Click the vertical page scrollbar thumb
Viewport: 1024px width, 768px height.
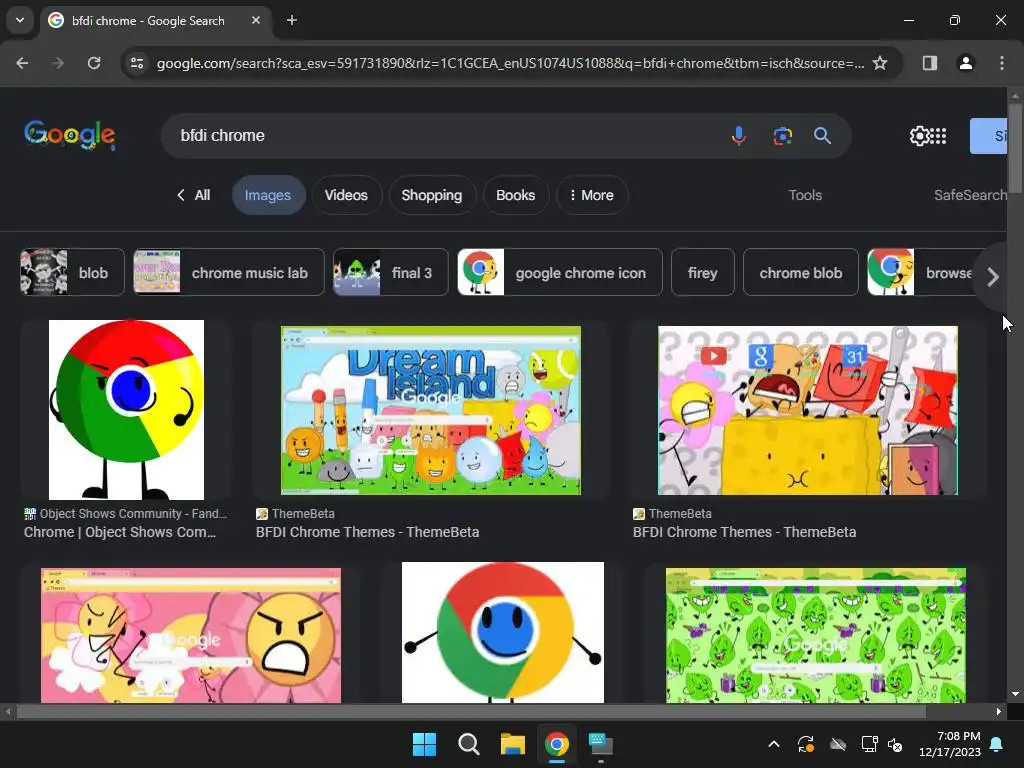pyautogui.click(x=1015, y=148)
